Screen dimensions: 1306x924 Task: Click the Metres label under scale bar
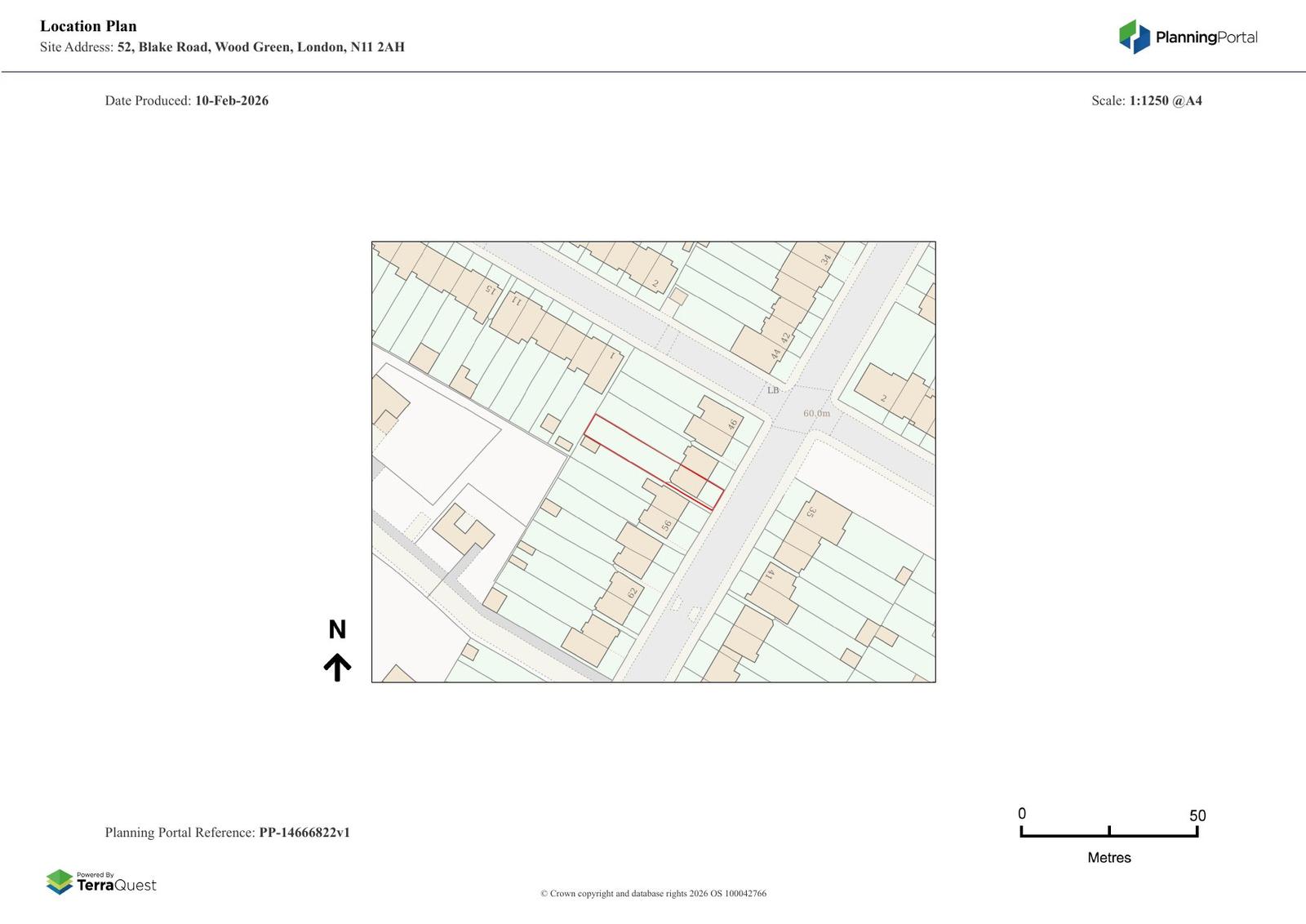(1108, 857)
